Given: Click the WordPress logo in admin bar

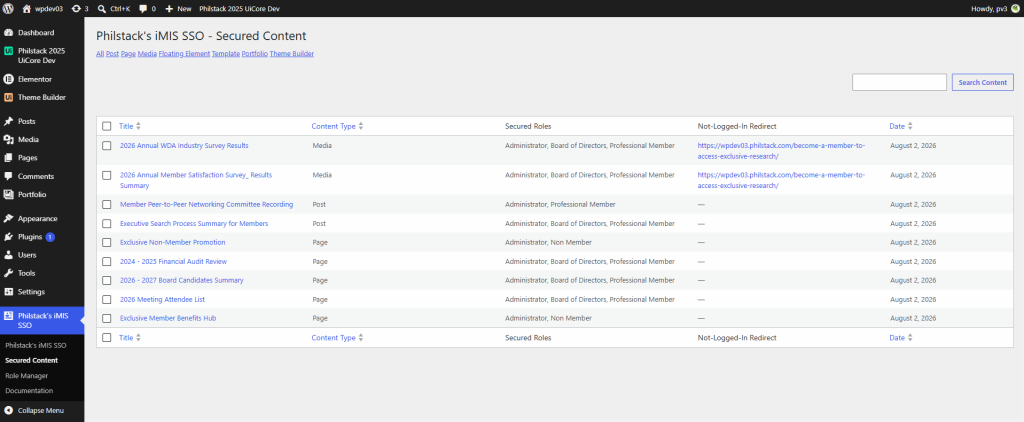Looking at the screenshot, I should [x=8, y=8].
